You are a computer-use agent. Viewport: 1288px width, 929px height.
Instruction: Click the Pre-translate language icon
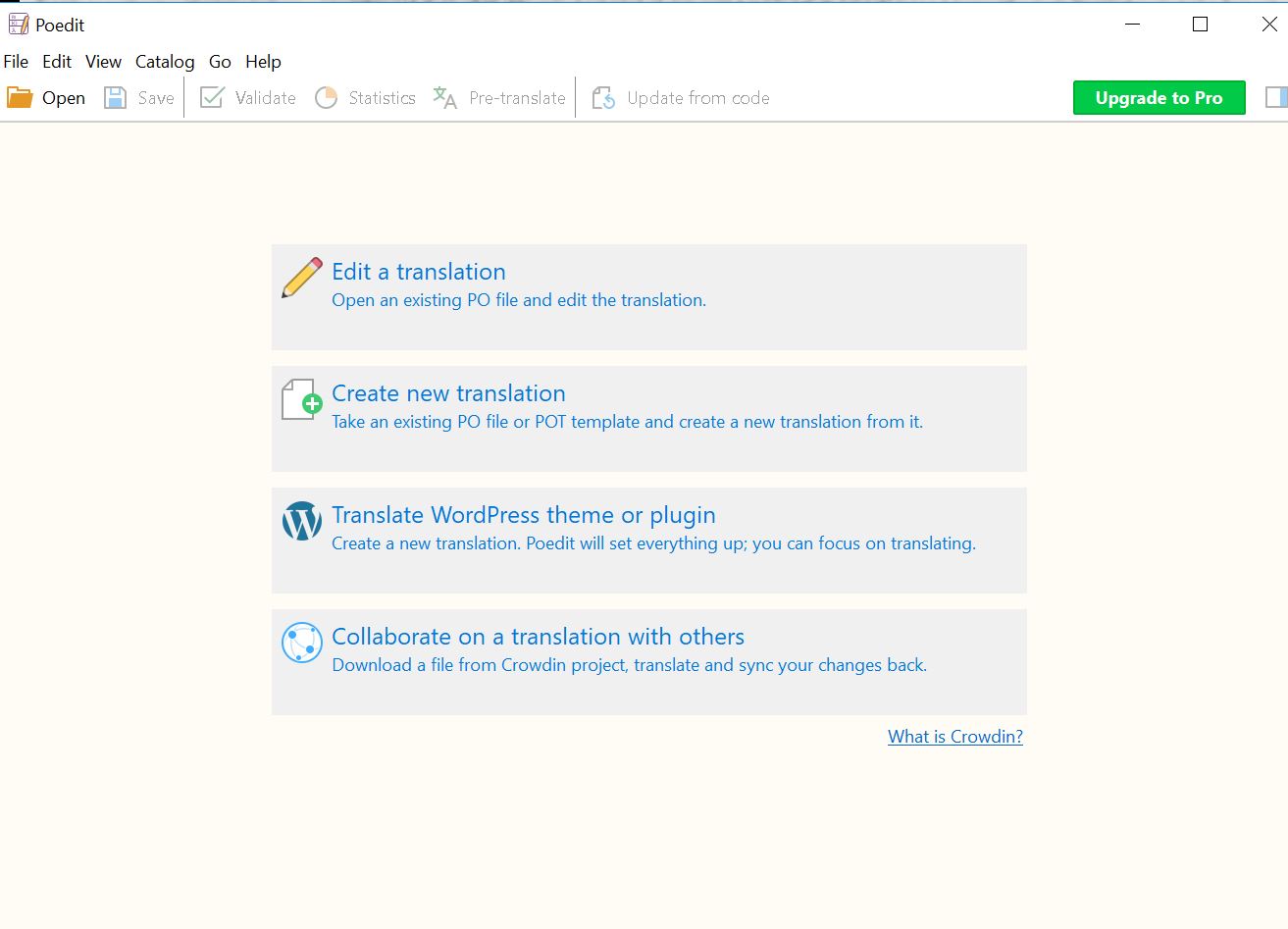coord(445,98)
